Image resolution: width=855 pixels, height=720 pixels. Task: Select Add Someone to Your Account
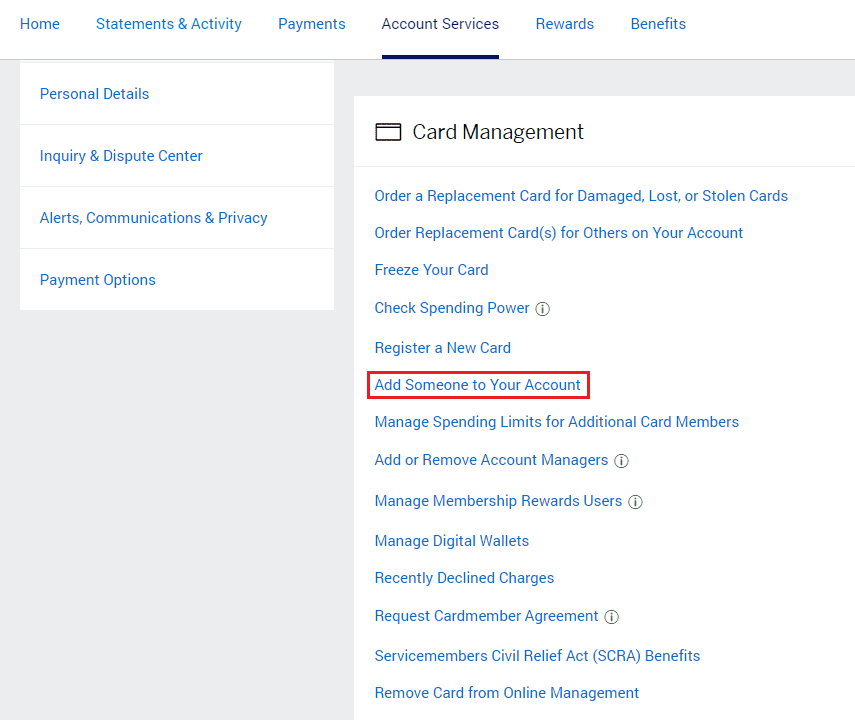pyautogui.click(x=477, y=384)
